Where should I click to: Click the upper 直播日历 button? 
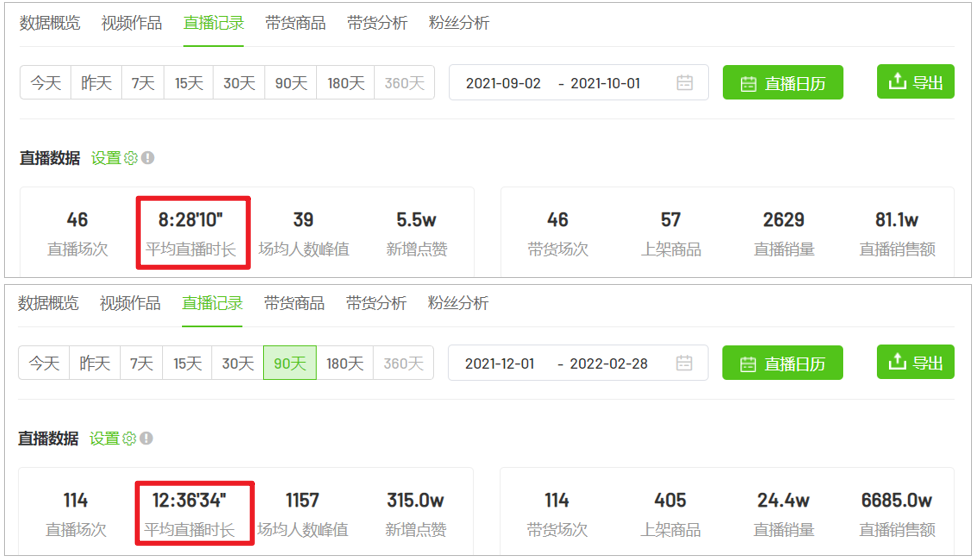pos(783,82)
